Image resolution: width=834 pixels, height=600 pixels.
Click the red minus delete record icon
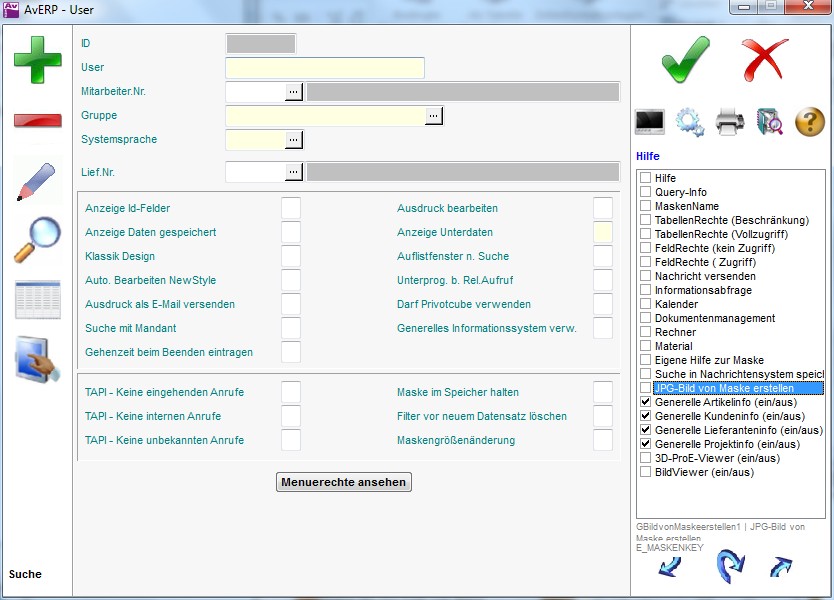[37, 120]
